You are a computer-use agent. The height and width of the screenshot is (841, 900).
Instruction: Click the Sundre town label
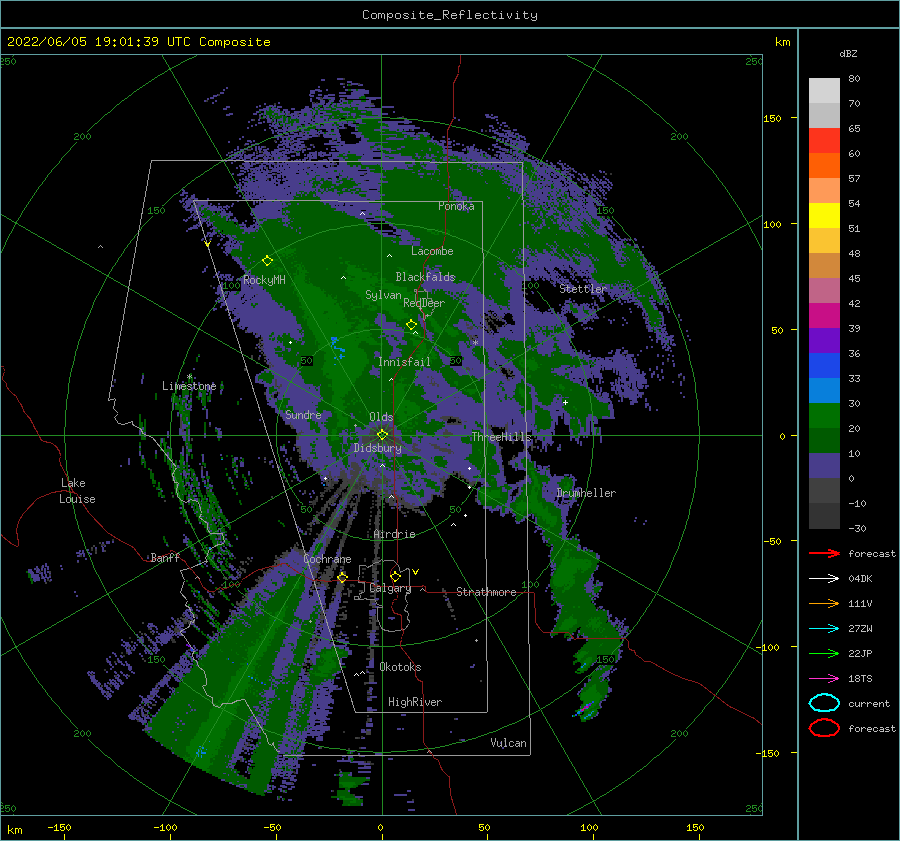point(303,414)
